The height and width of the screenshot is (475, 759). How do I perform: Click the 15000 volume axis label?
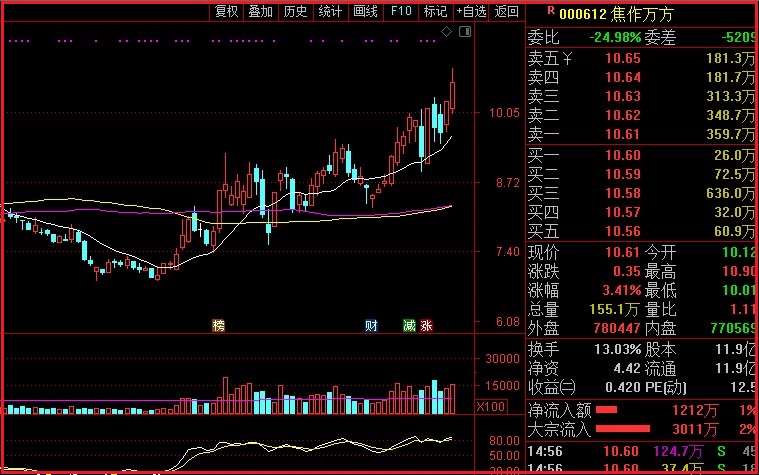pos(502,386)
